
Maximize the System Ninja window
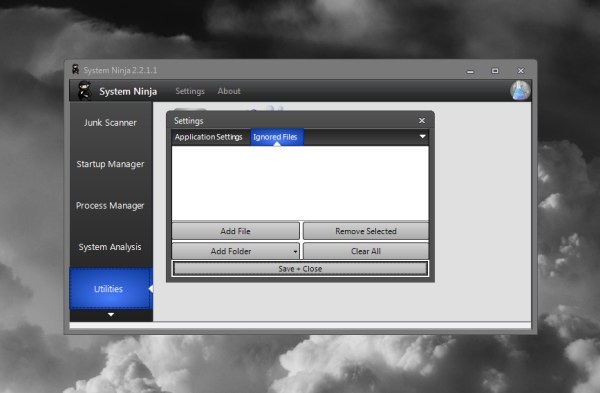[495, 71]
